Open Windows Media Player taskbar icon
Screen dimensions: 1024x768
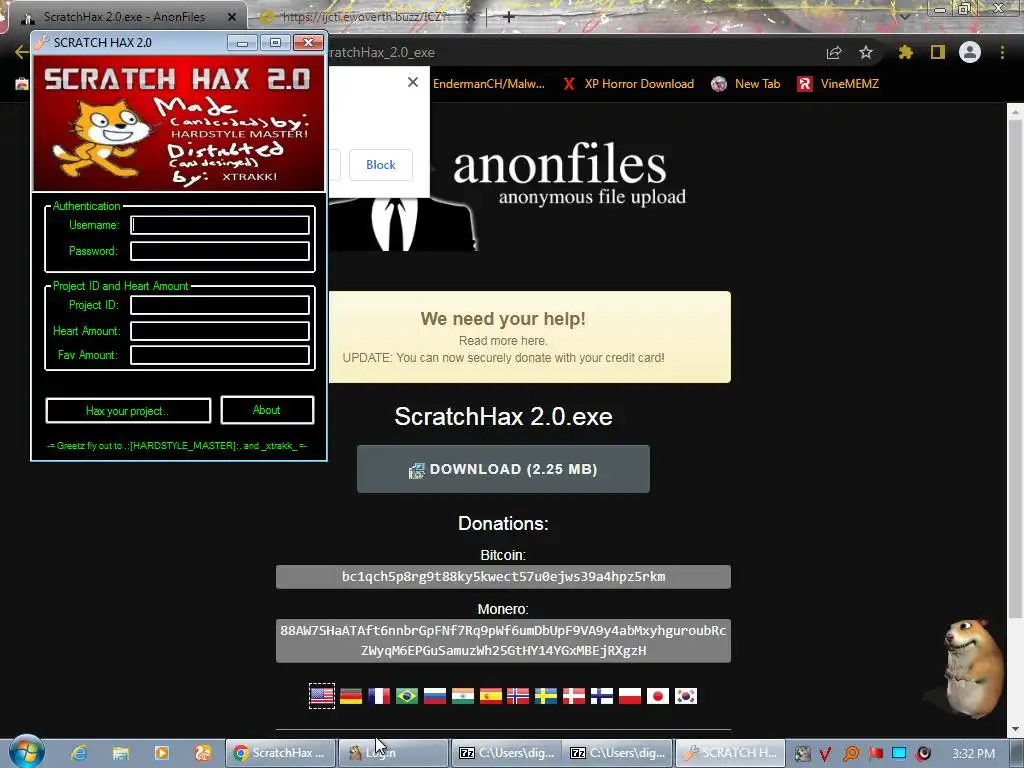pyautogui.click(x=161, y=753)
